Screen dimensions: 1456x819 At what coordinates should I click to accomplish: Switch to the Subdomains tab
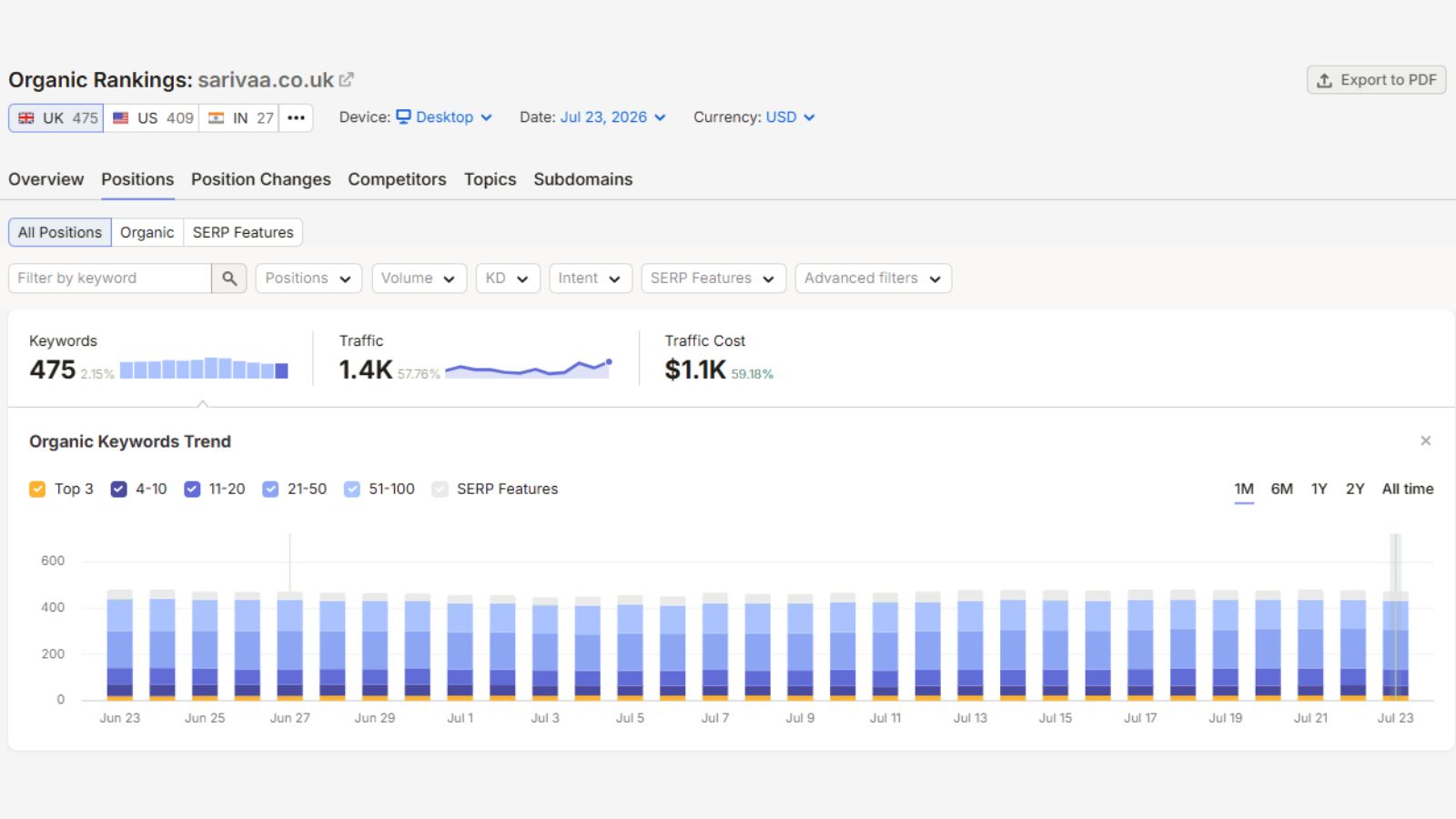pos(582,179)
